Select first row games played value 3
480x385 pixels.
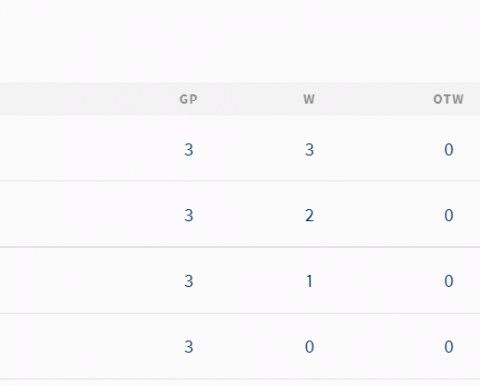[189, 150]
